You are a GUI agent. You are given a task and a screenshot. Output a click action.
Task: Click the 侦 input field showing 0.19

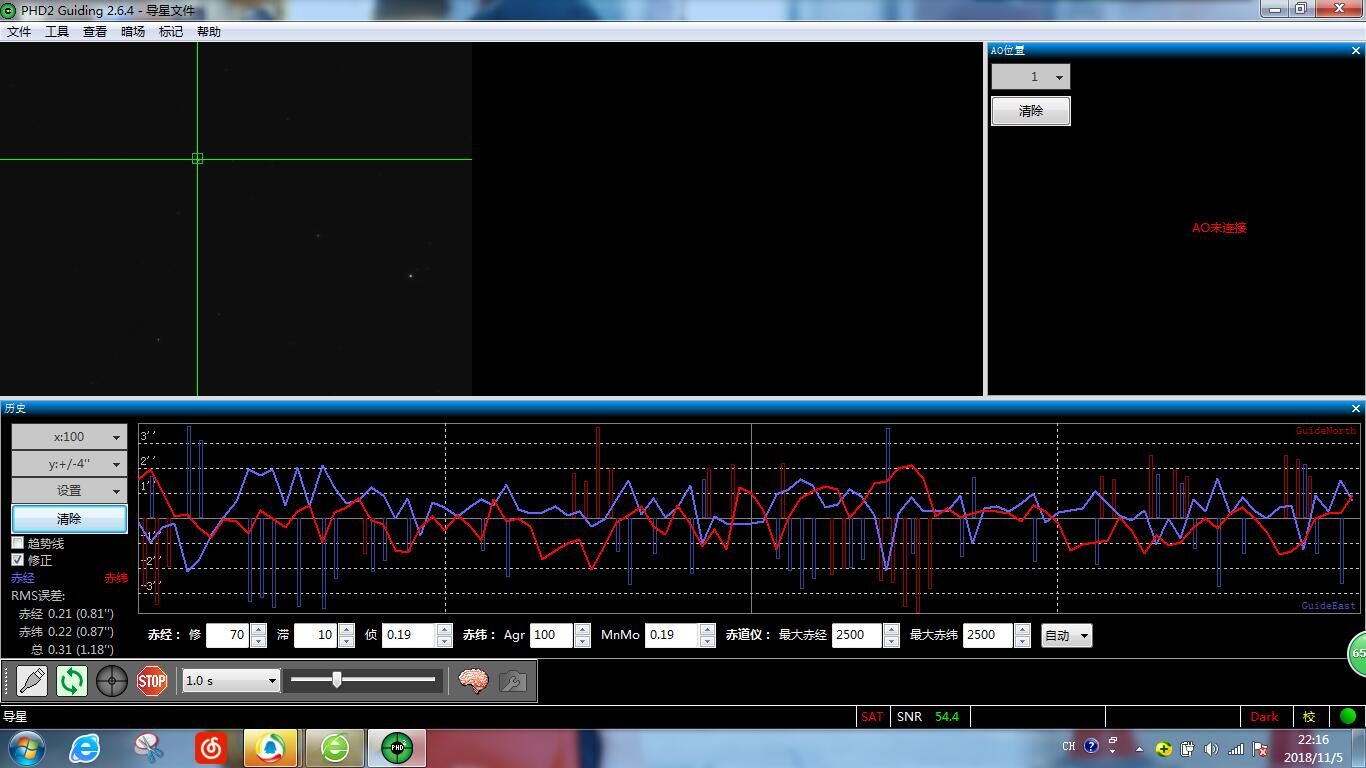click(x=410, y=635)
